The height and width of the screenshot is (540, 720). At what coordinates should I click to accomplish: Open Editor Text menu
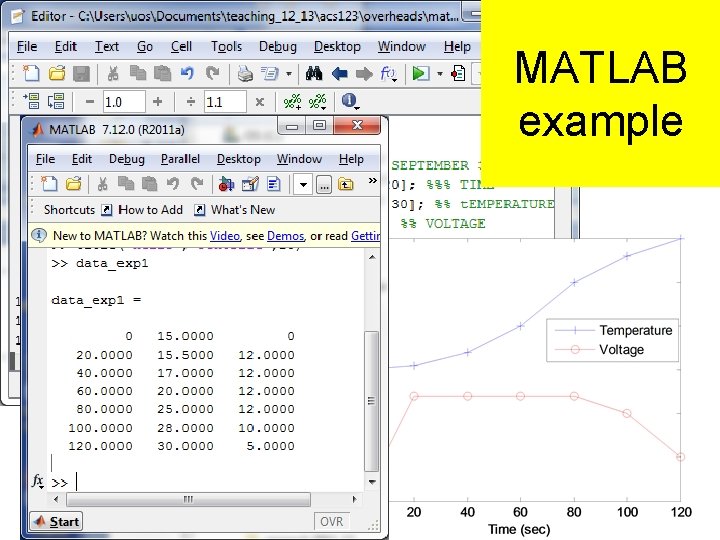tap(107, 47)
